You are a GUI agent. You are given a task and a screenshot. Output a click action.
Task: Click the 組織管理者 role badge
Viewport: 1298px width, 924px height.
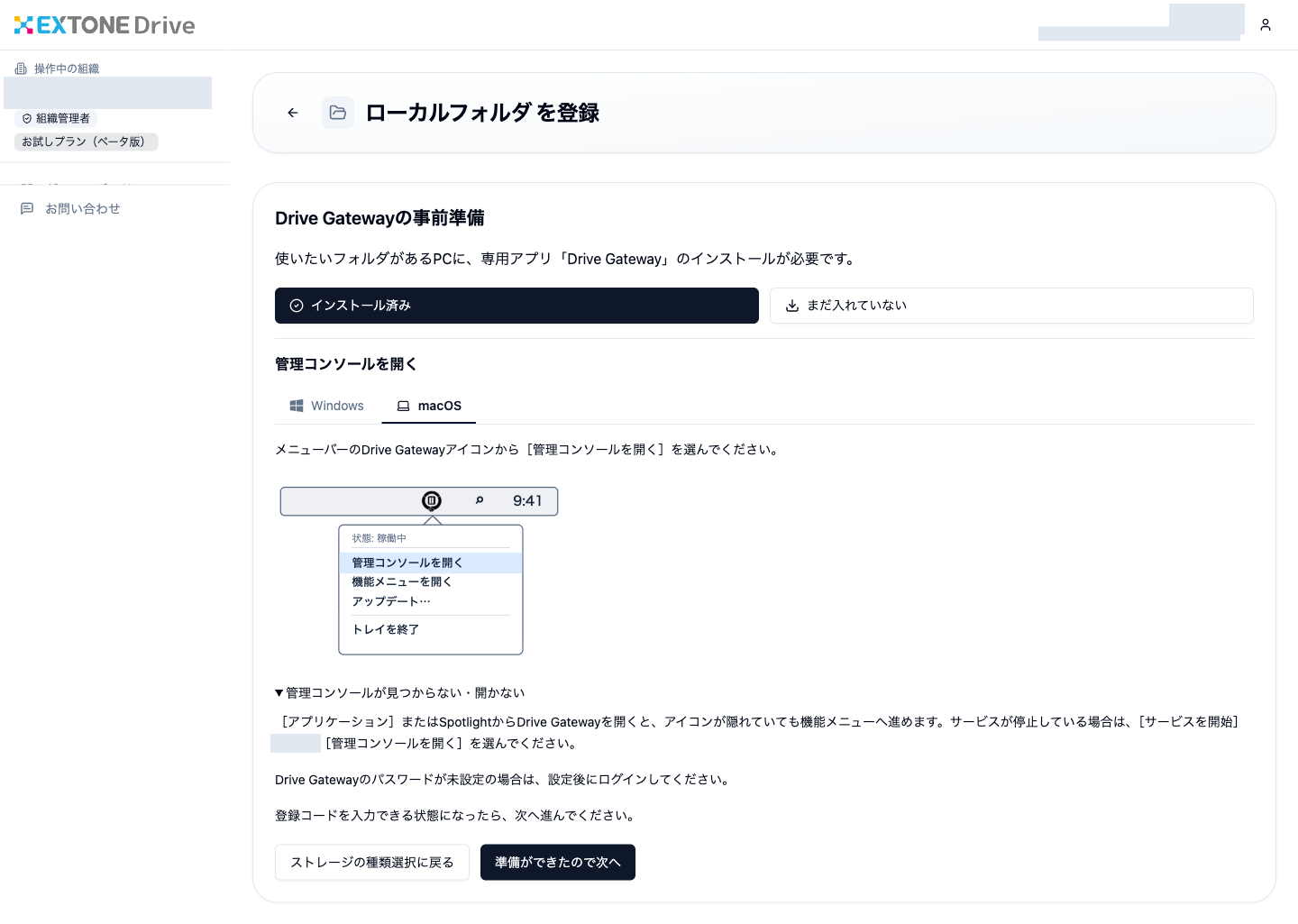click(56, 118)
